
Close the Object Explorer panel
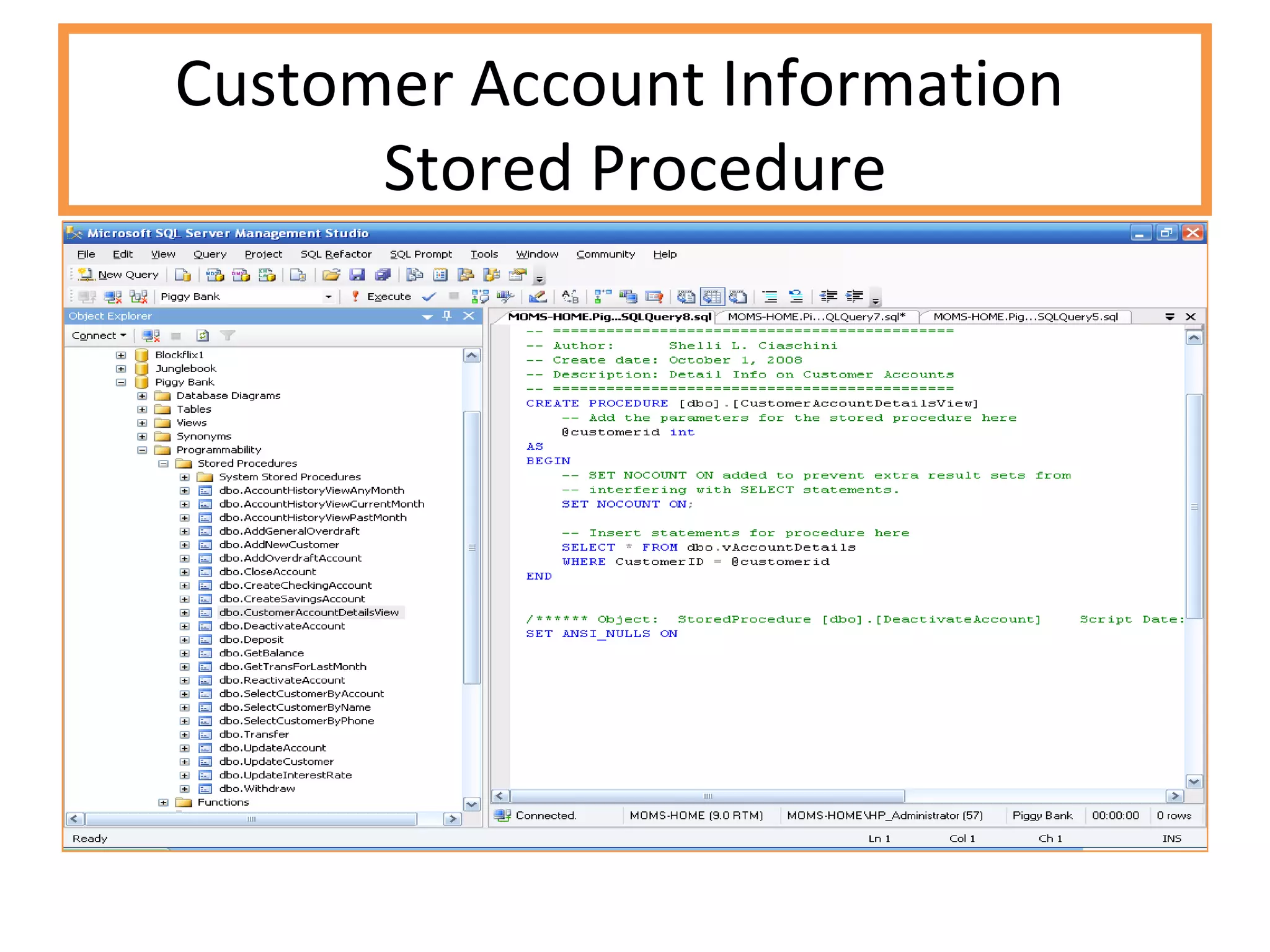click(469, 316)
